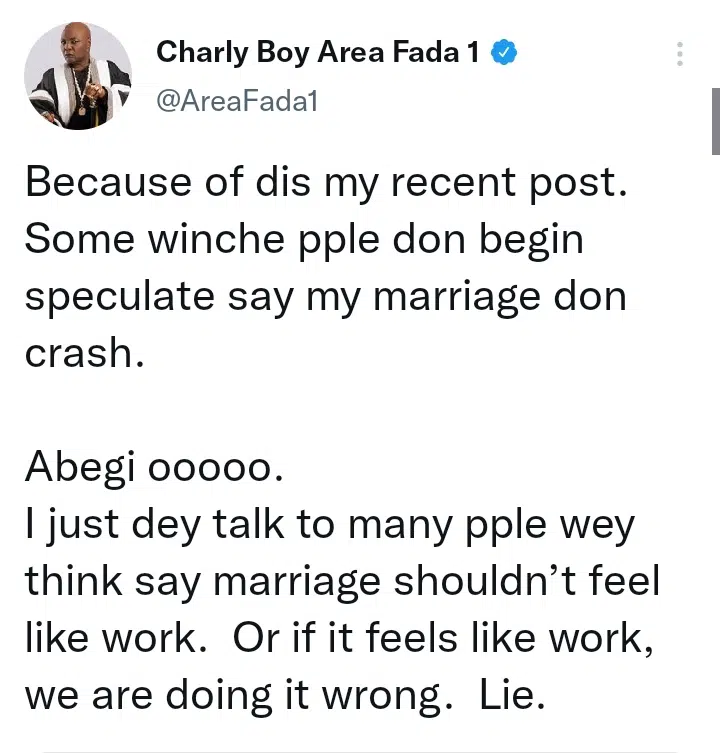Click the phrase "Or if it feels like work,"

(x=443, y=639)
